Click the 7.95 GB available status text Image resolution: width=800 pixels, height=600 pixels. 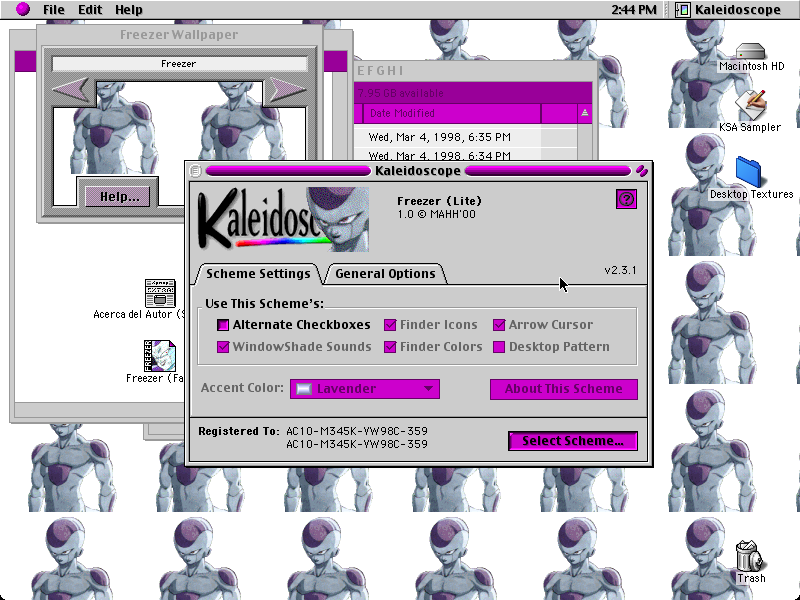point(401,93)
